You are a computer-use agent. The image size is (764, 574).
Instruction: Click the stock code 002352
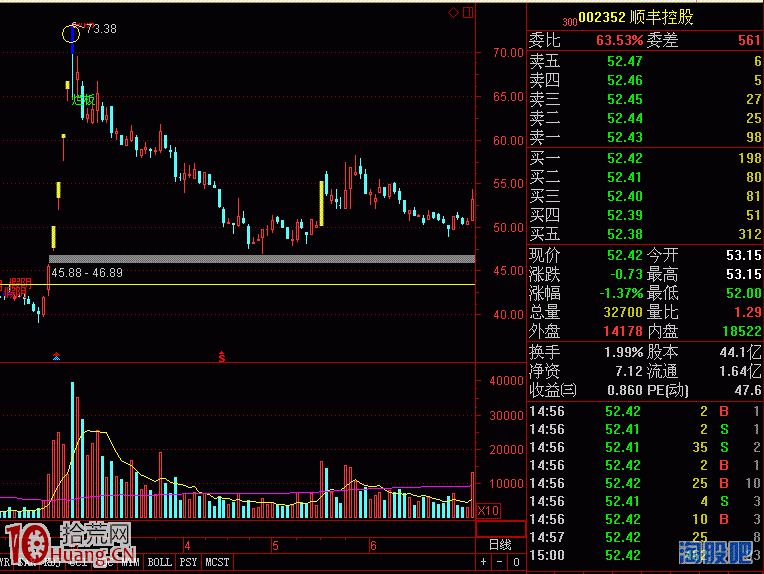(603, 17)
